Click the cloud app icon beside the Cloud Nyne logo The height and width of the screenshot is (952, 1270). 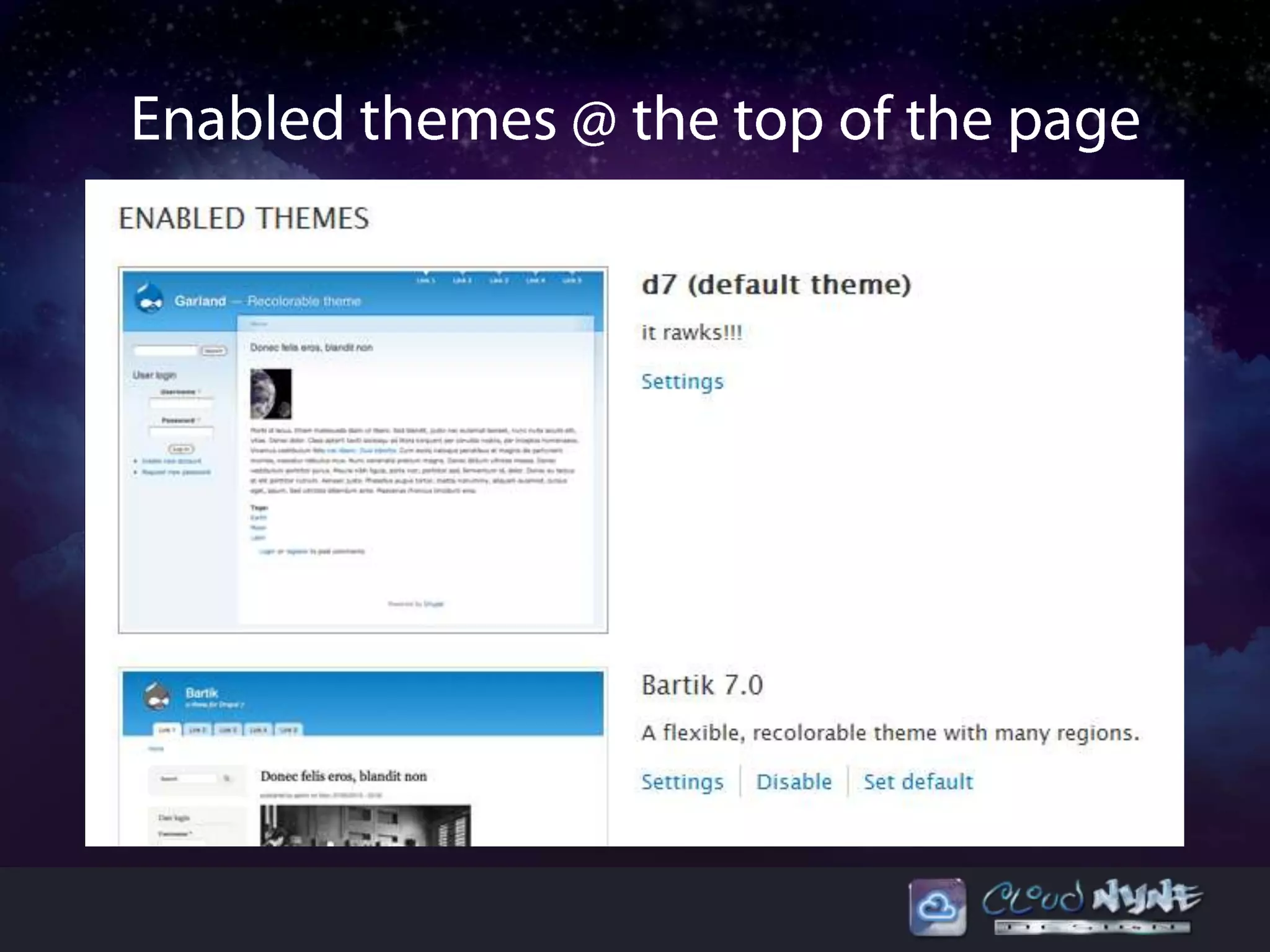937,907
